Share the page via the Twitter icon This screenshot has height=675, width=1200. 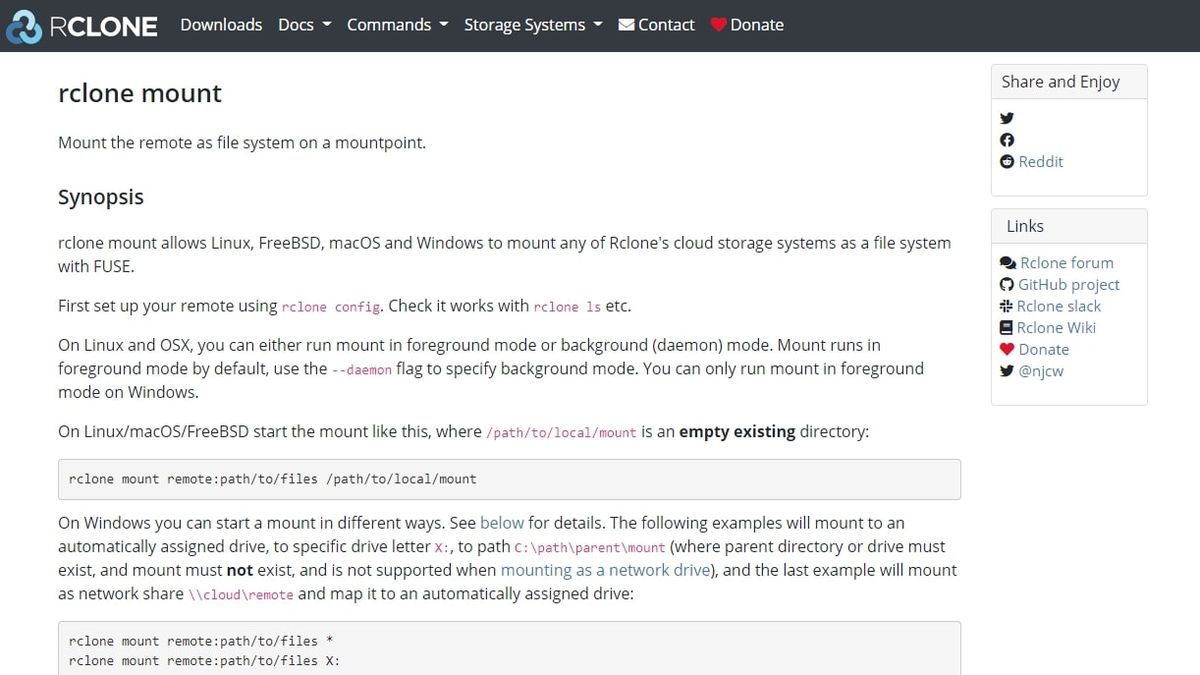click(x=1007, y=118)
